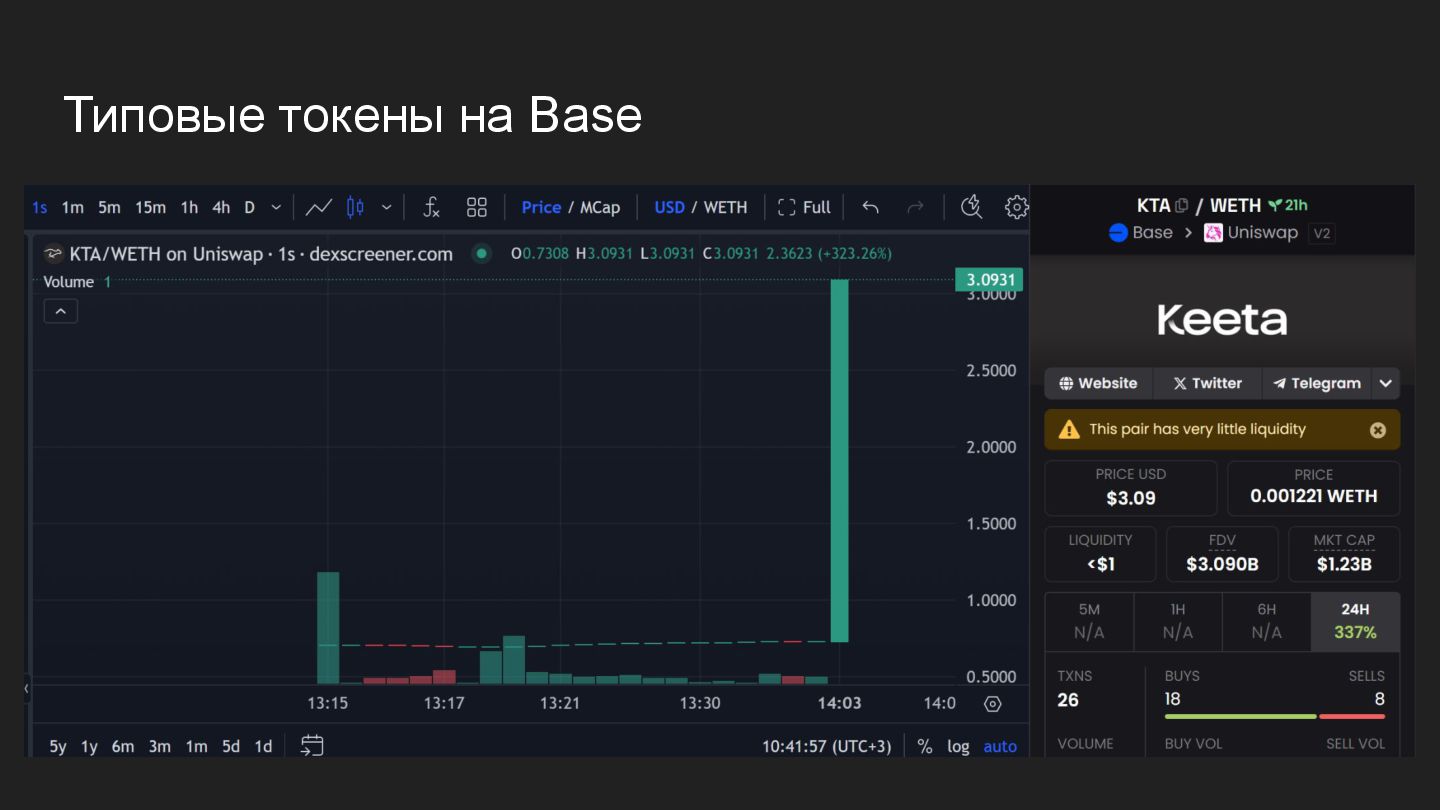The image size is (1440, 810).
Task: Switch to line chart style
Action: pyautogui.click(x=319, y=208)
